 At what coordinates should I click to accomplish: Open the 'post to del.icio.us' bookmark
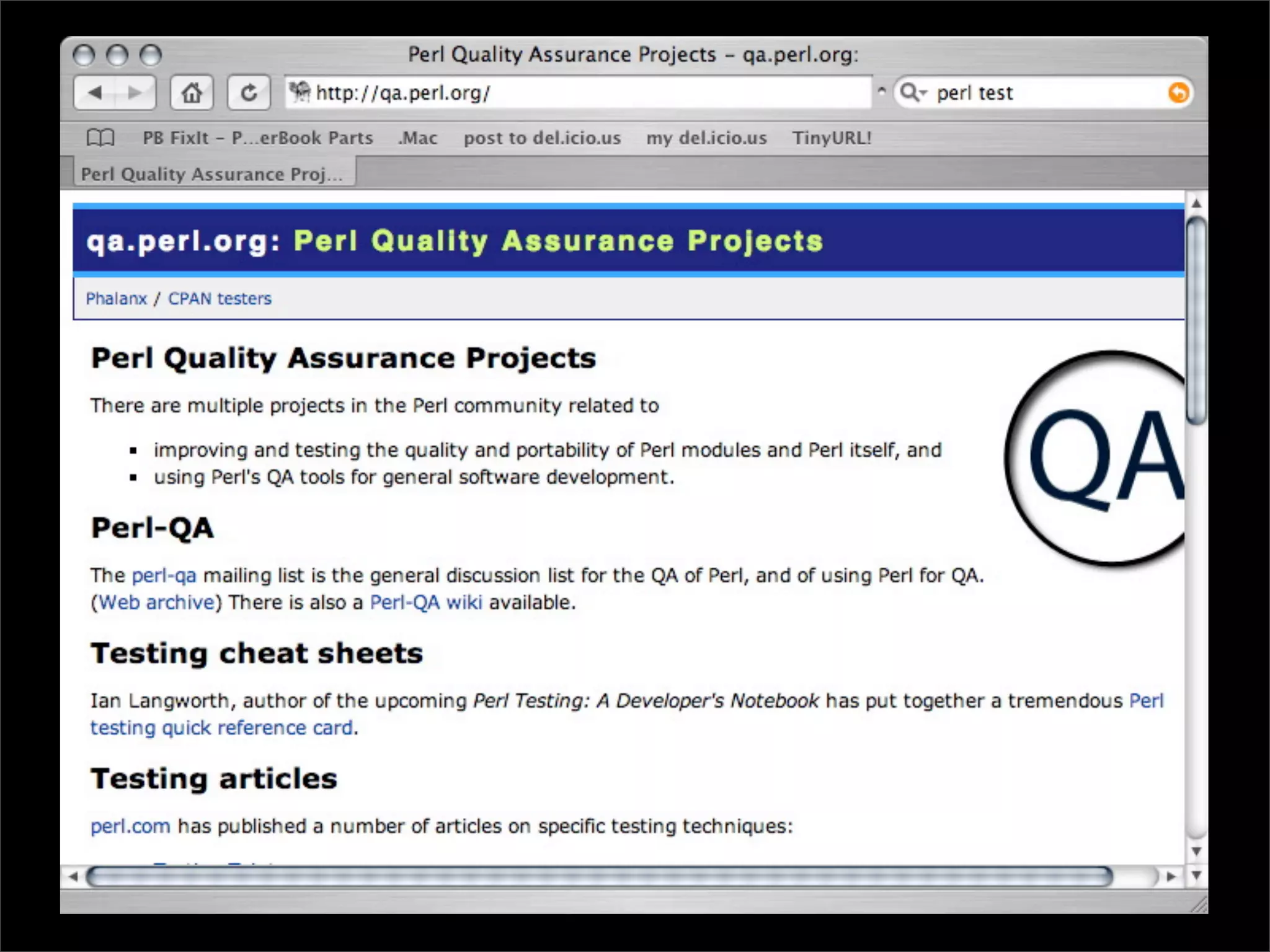(x=542, y=138)
